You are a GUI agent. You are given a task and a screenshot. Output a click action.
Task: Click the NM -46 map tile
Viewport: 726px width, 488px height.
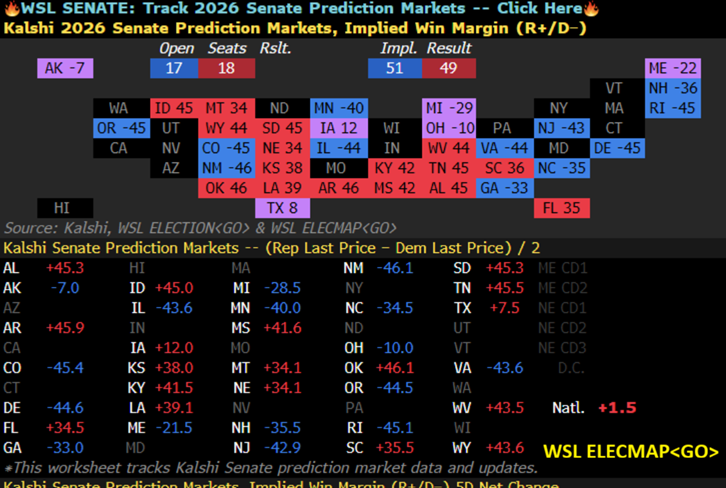(226, 168)
